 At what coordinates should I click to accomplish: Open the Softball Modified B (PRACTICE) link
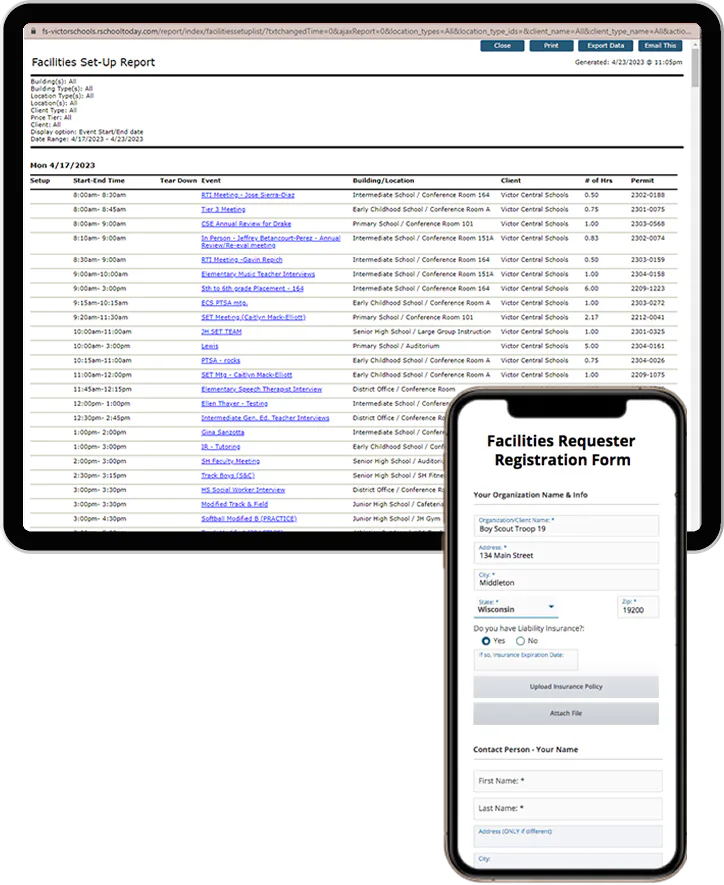point(249,519)
